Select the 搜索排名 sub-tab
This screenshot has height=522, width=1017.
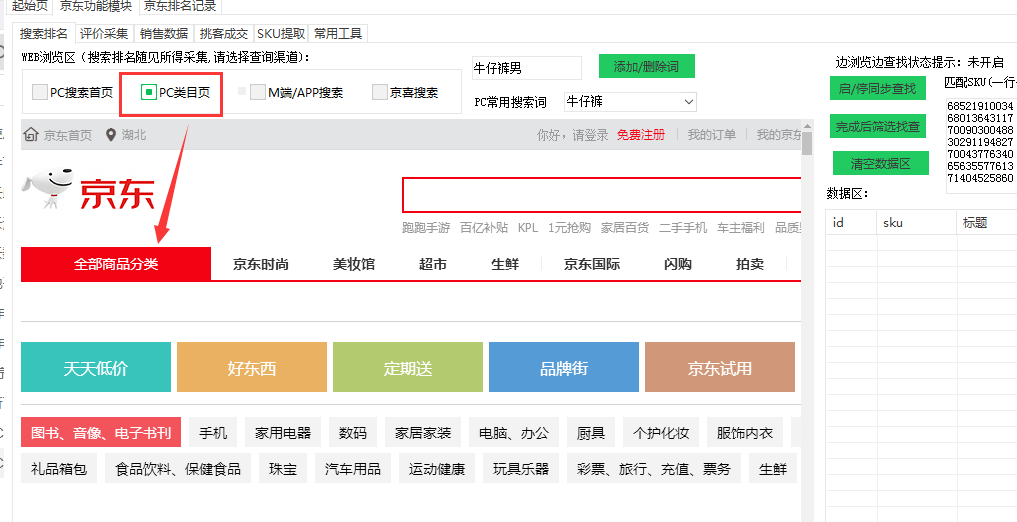[x=43, y=34]
